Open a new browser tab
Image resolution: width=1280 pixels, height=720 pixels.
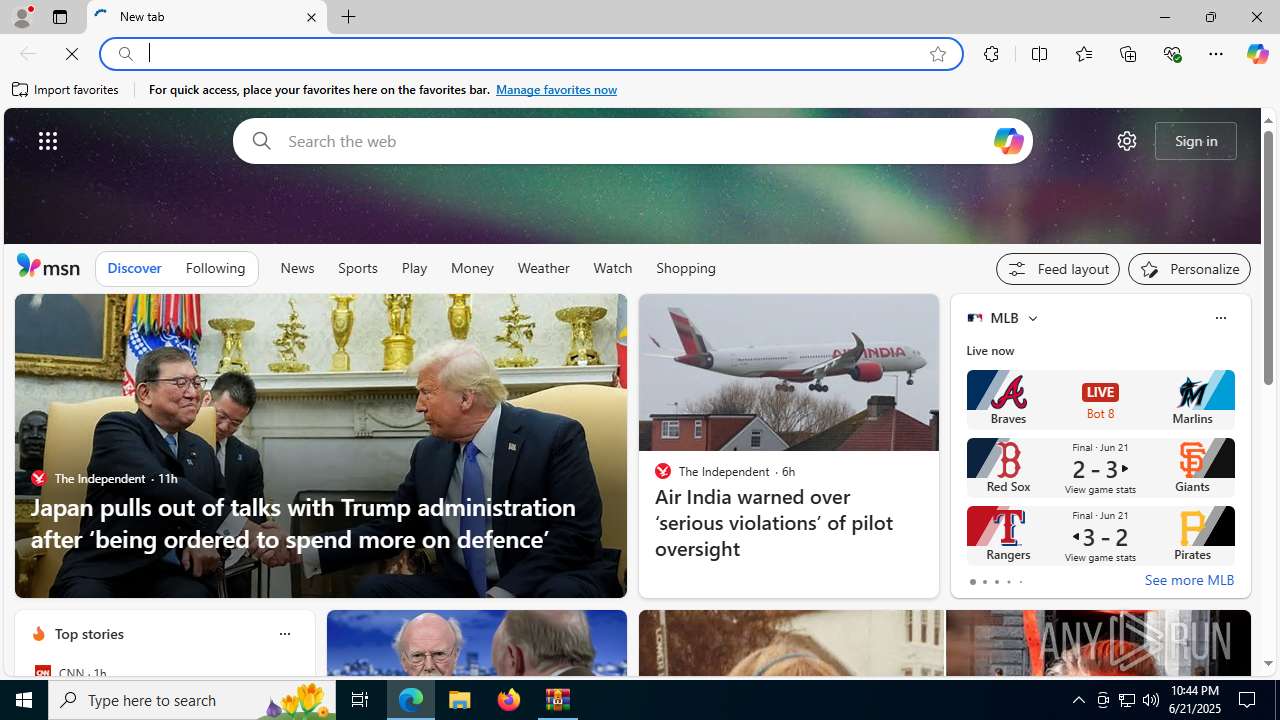348,17
